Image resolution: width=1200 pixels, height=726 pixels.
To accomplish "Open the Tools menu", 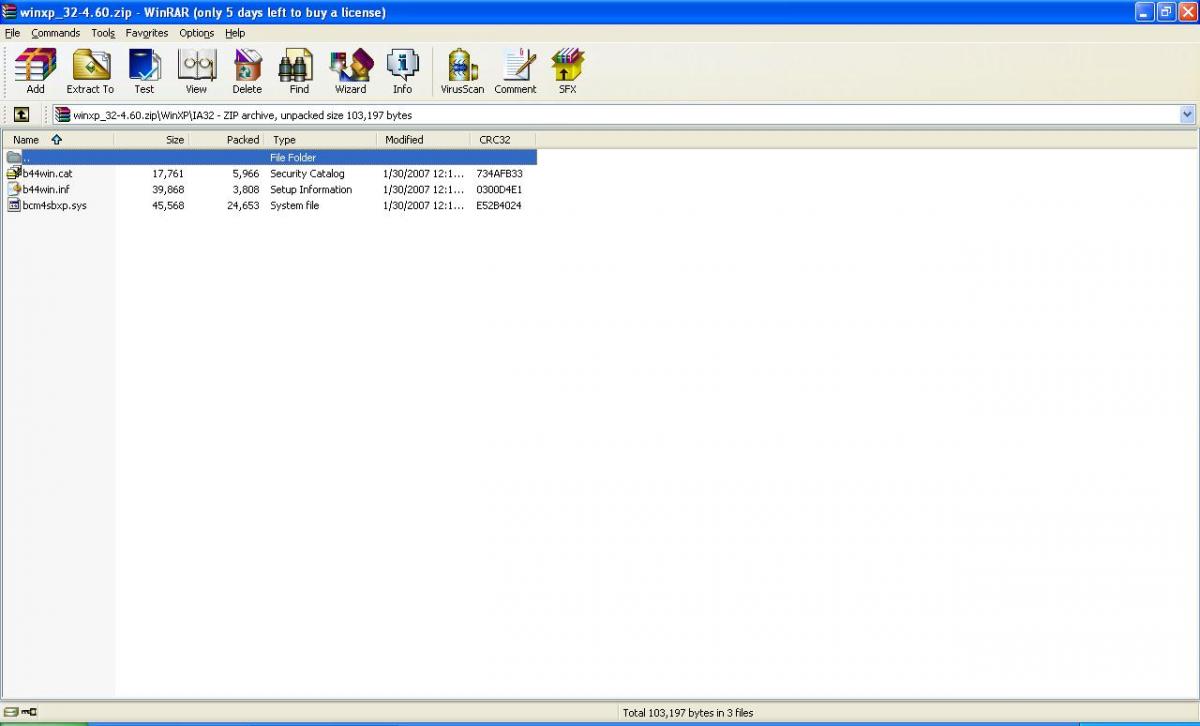I will point(103,33).
